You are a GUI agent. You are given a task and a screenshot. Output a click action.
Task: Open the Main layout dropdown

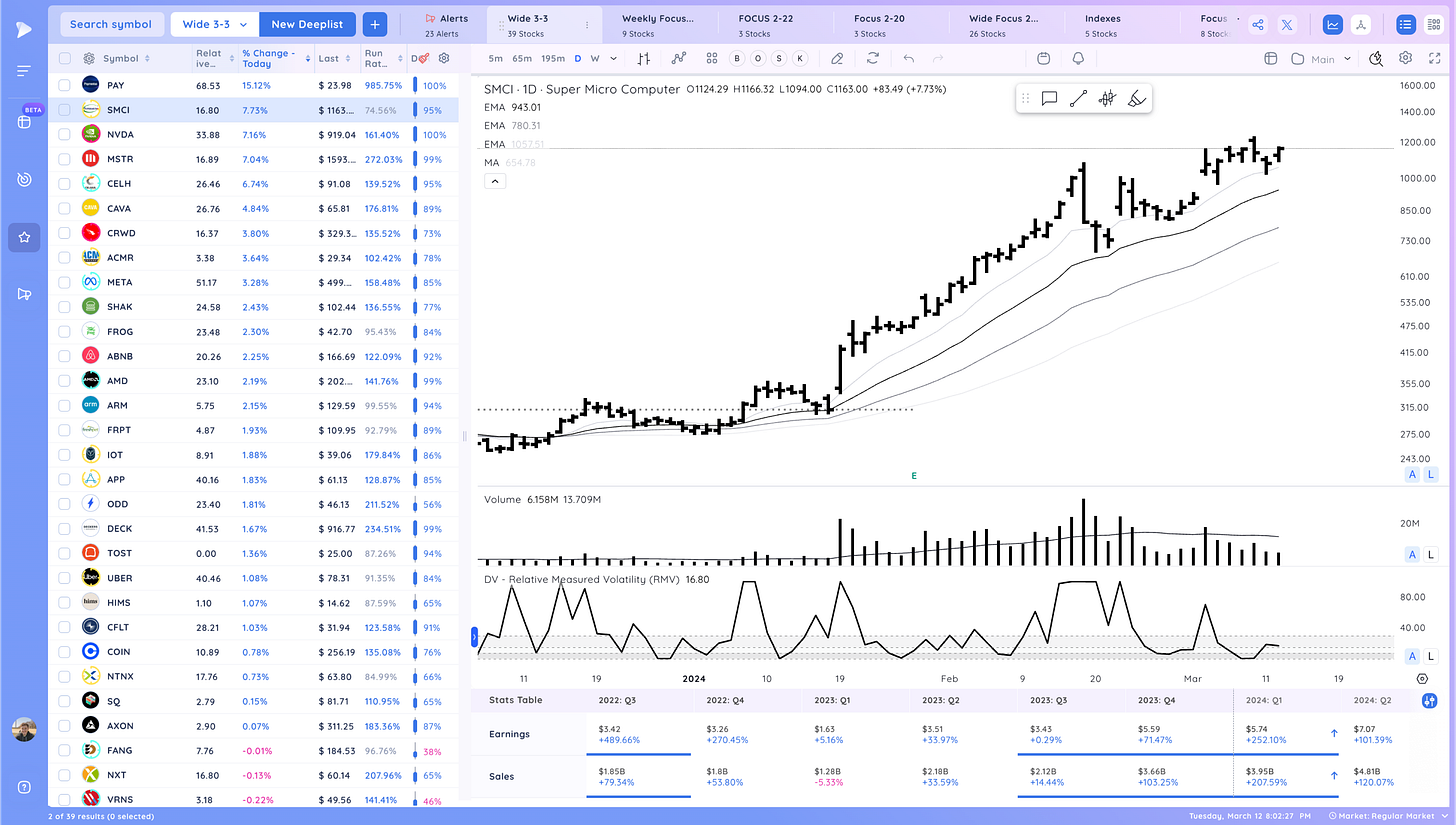[1322, 59]
